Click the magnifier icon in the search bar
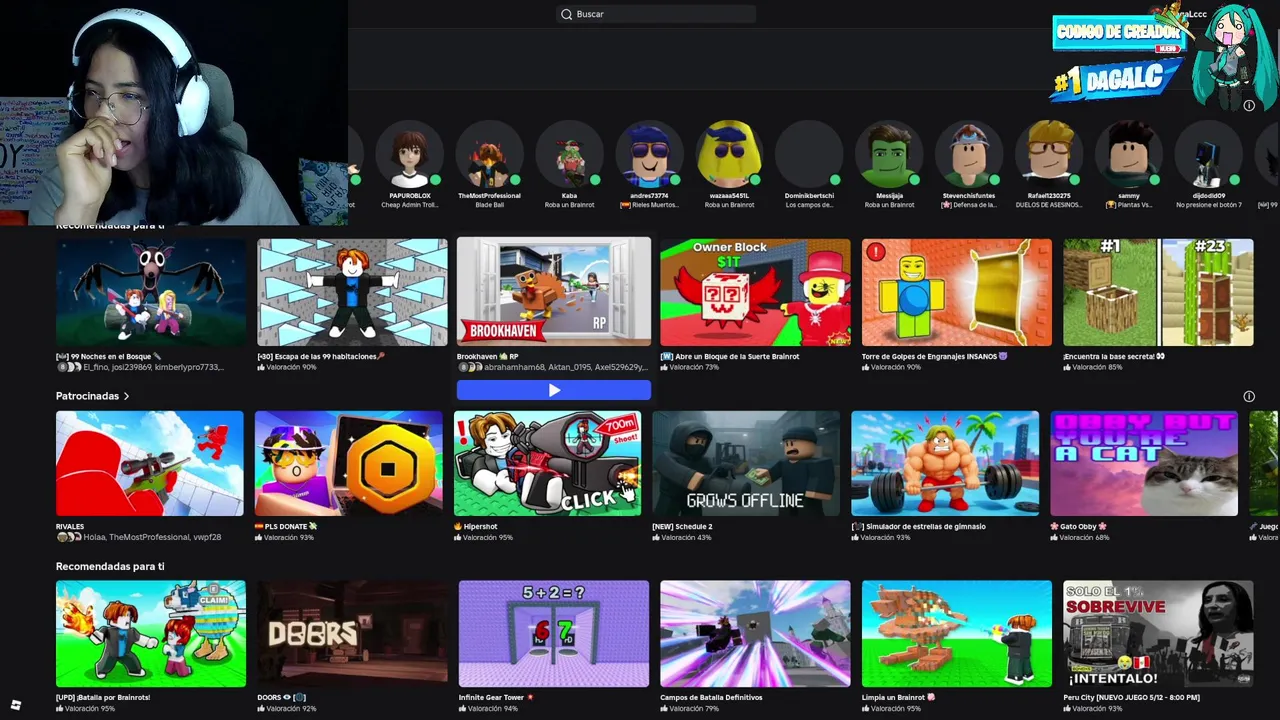1280x720 pixels. coord(566,14)
